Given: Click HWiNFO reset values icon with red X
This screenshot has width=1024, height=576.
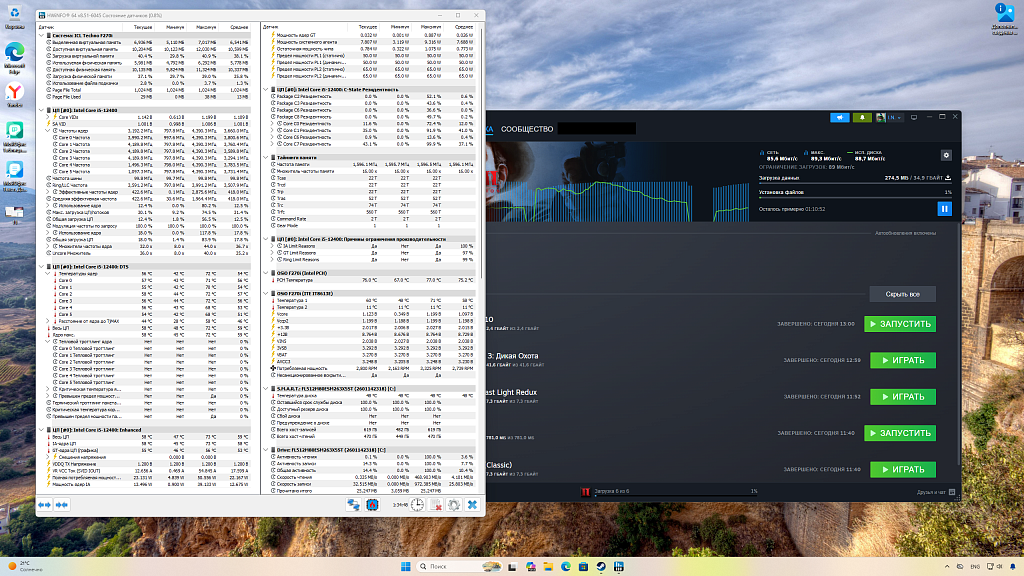Looking at the screenshot, I should pyautogui.click(x=436, y=505).
